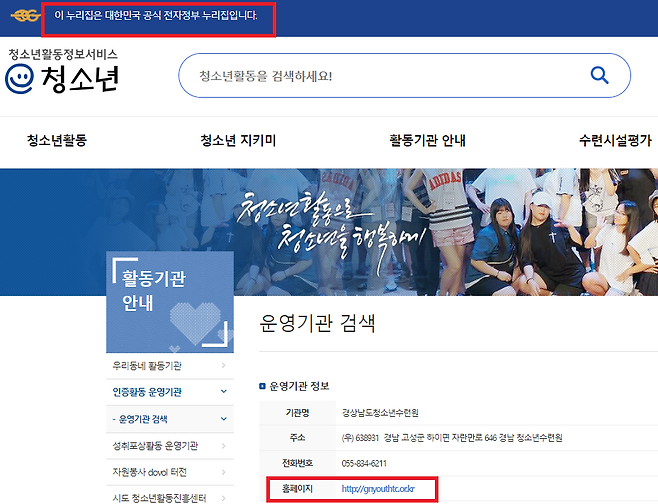Click the smiley 청소년 logo

62,78
